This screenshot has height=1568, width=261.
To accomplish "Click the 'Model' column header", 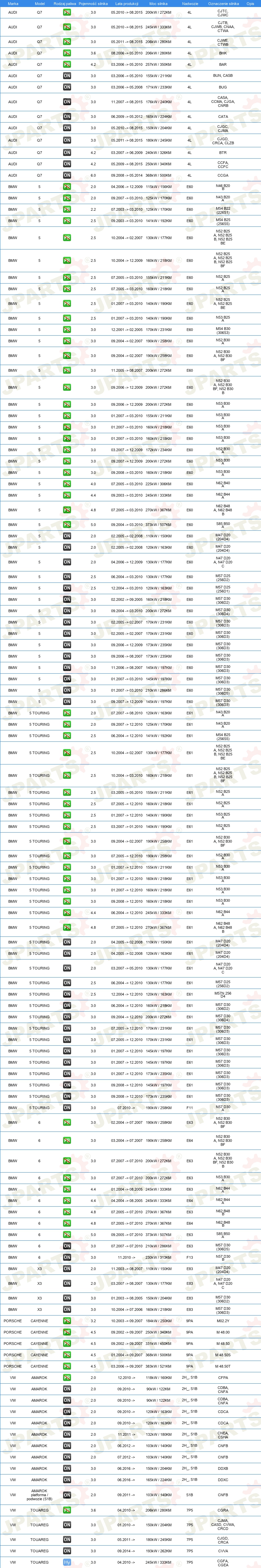I will (x=39, y=4).
